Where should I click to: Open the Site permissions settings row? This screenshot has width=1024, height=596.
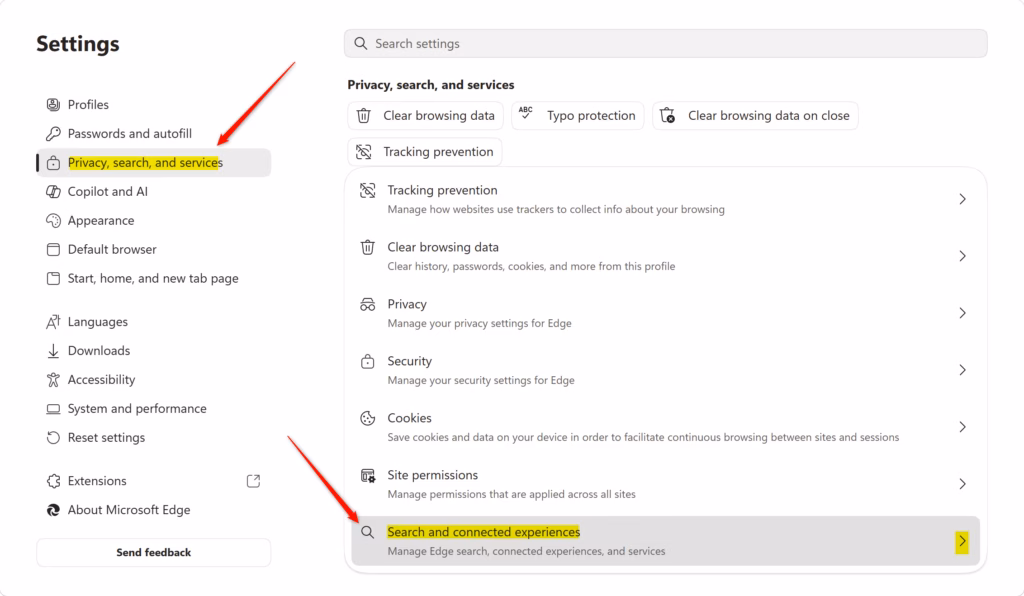tap(665, 484)
